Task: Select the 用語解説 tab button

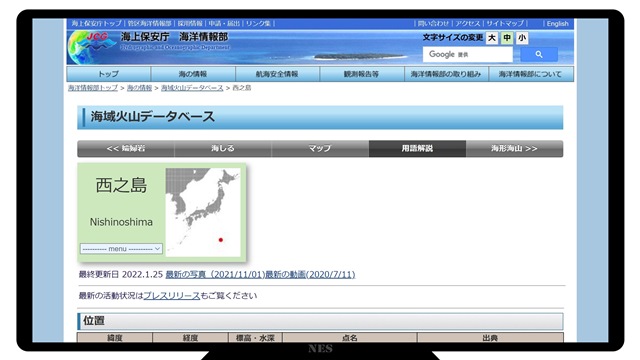Action: point(417,149)
